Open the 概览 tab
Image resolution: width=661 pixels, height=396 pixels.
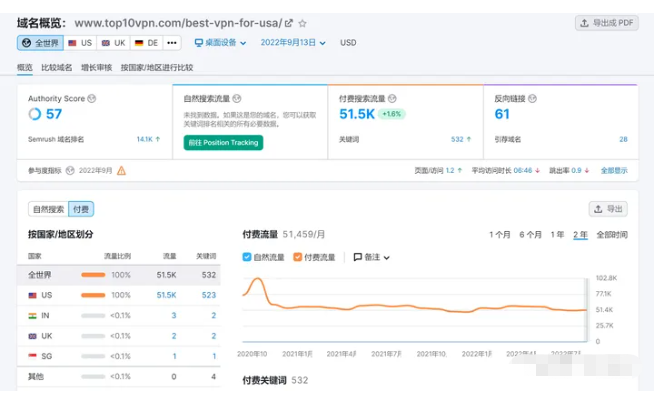(25, 68)
